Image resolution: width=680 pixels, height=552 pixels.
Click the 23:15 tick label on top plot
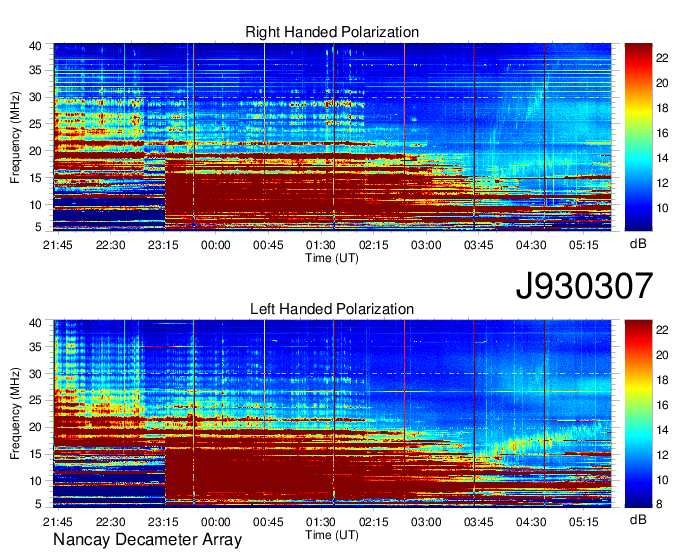click(x=163, y=245)
